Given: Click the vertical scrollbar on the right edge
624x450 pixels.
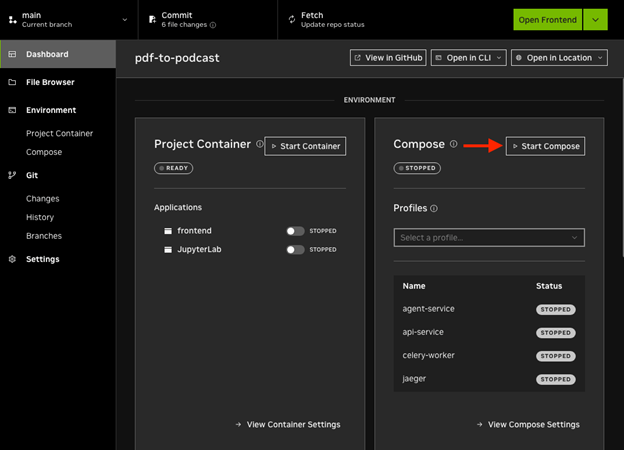Looking at the screenshot, I should 622,167.
